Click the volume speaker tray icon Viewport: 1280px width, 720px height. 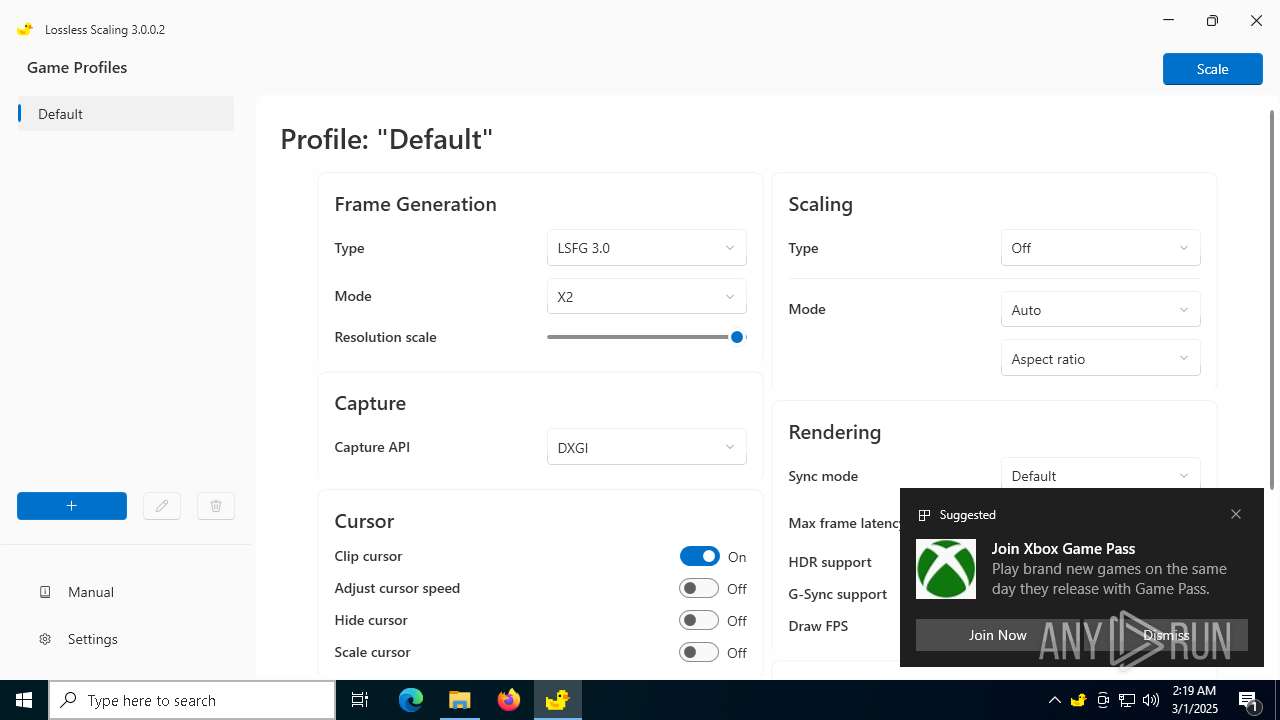[x=1151, y=700]
